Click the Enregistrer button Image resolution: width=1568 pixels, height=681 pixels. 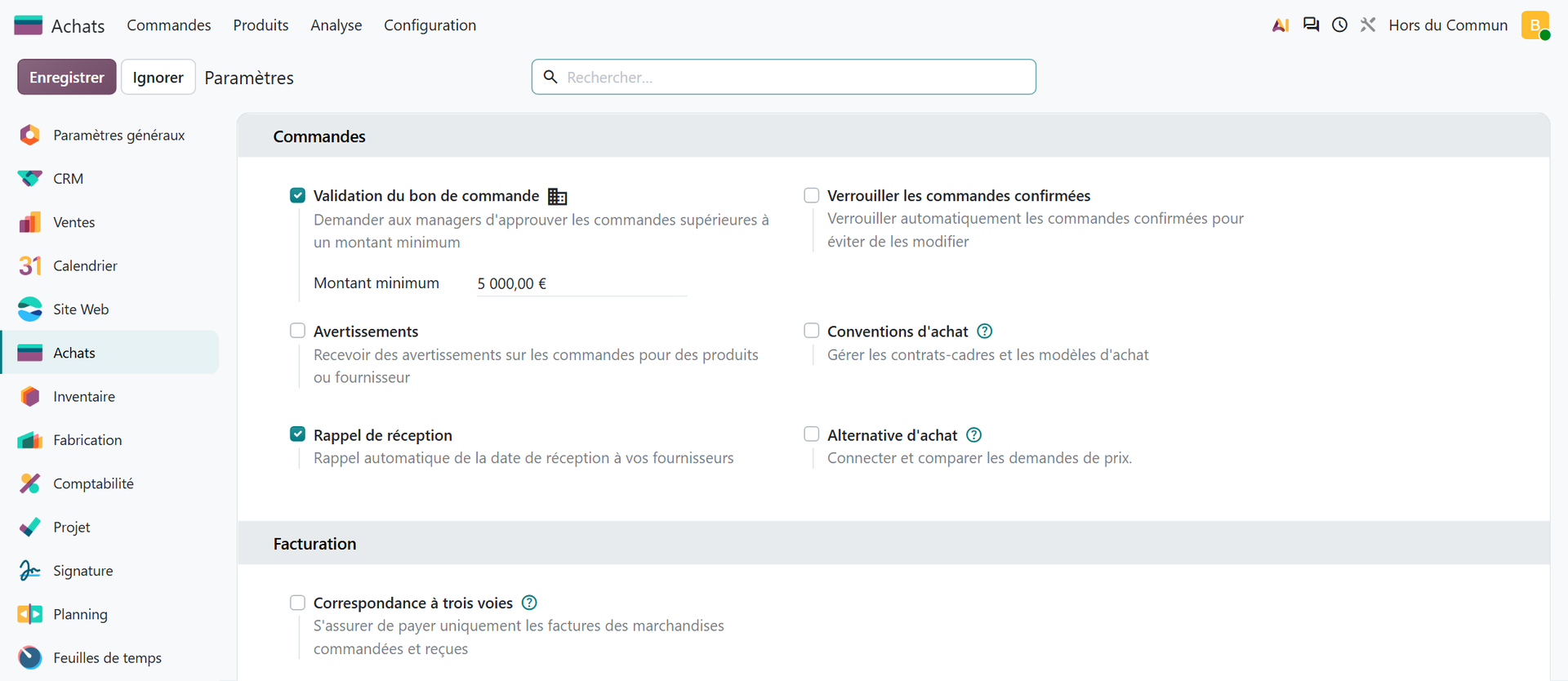(x=67, y=77)
